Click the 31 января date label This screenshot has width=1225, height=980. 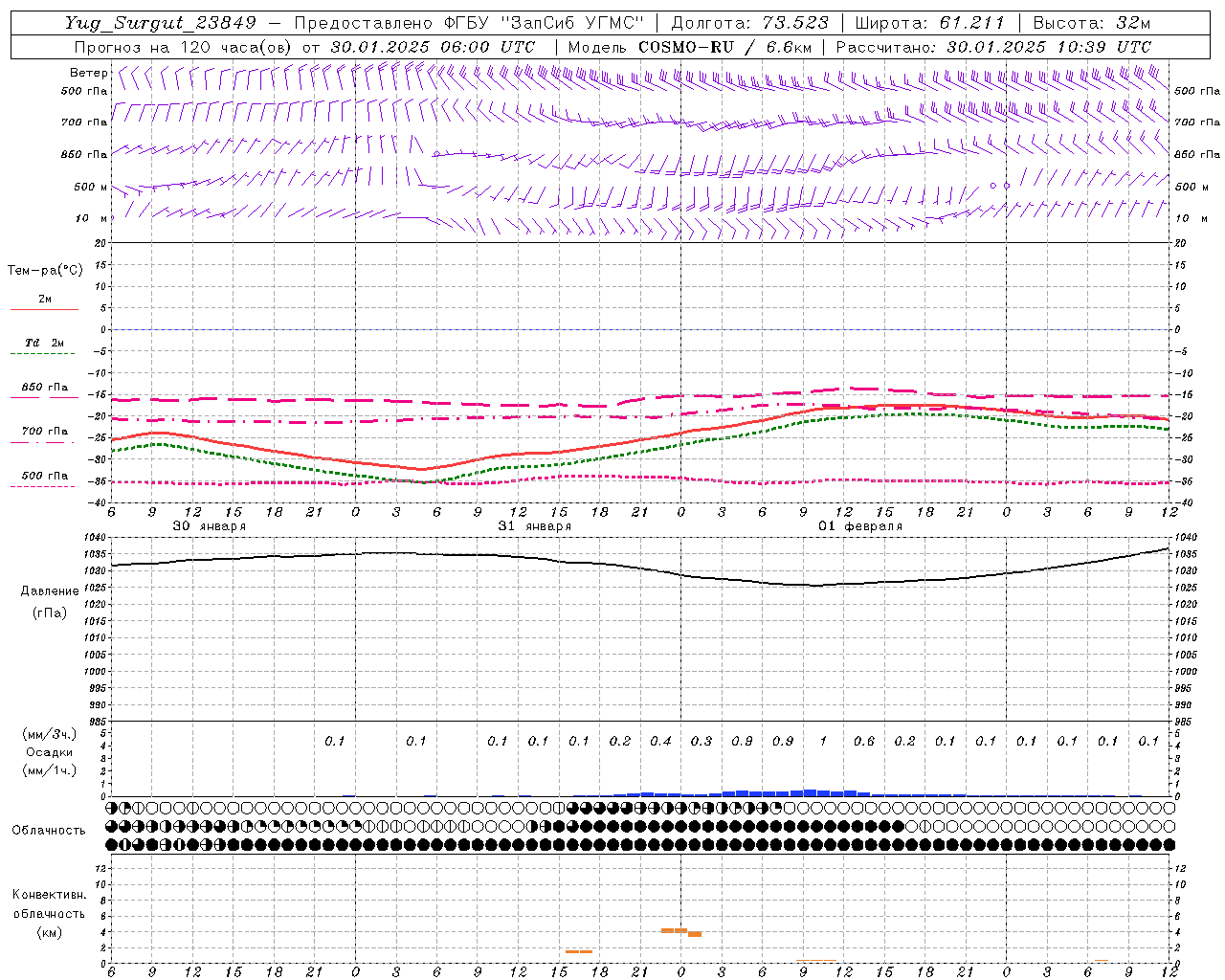534,526
